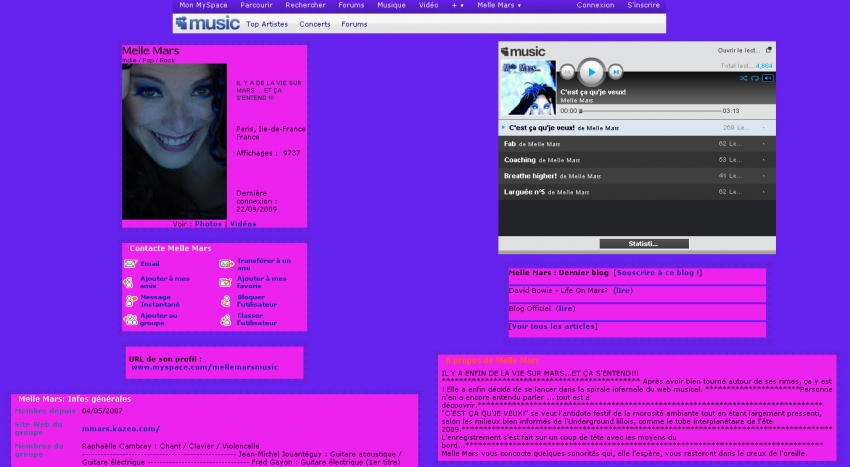Click the favorites icon beside Ajouter à mes favoris

click(226, 282)
